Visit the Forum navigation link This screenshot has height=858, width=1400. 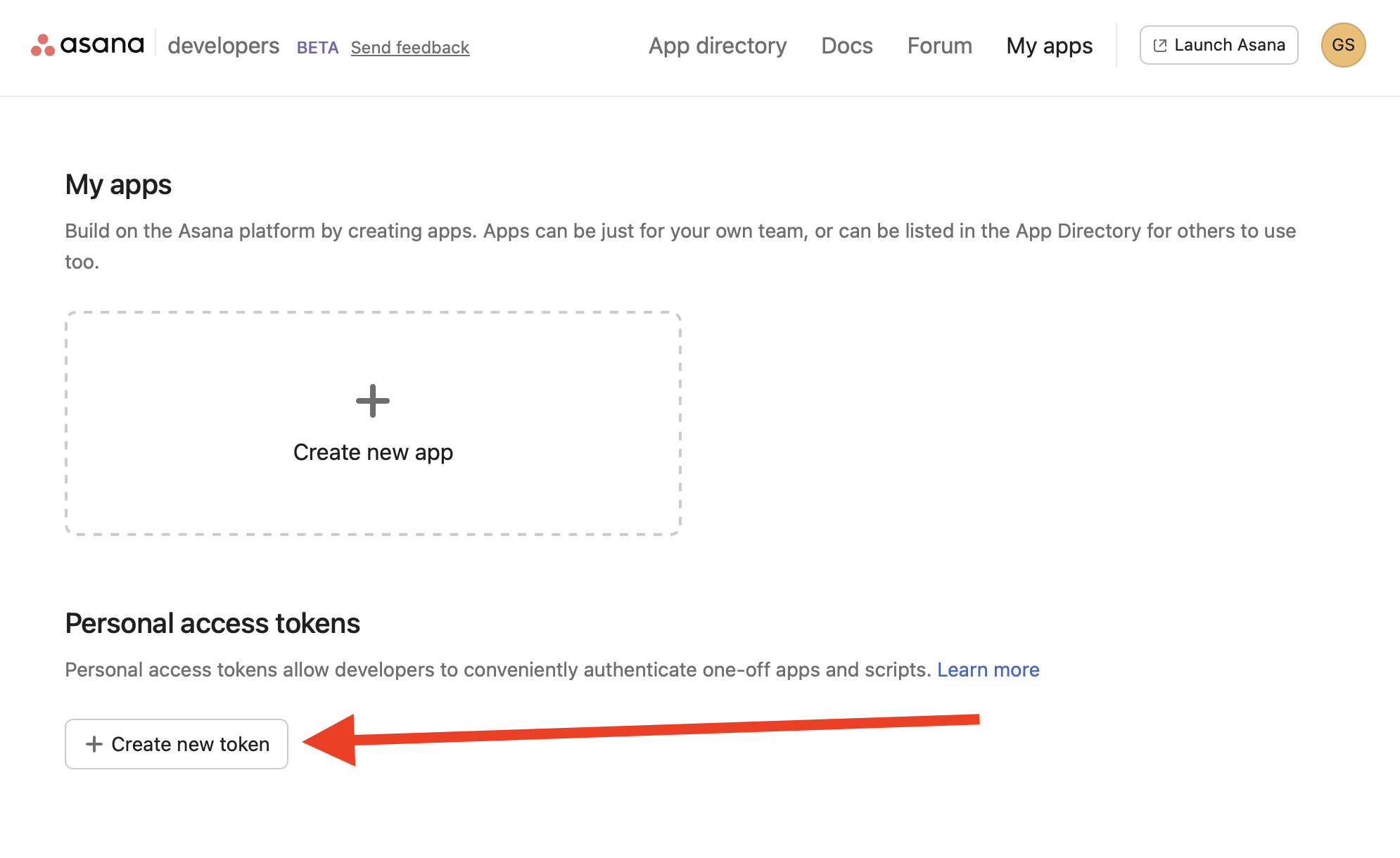point(939,46)
